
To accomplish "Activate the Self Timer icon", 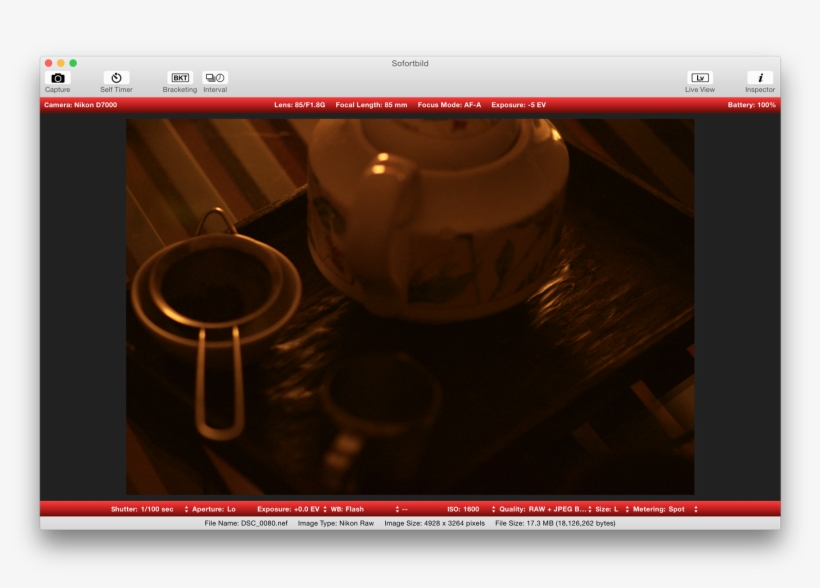I will pyautogui.click(x=117, y=80).
